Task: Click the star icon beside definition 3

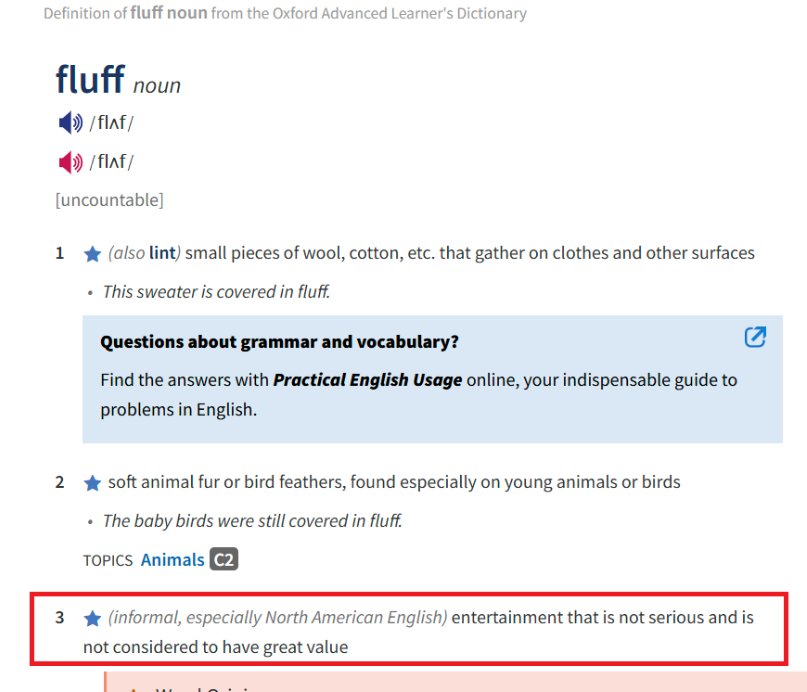Action: pyautogui.click(x=93, y=618)
